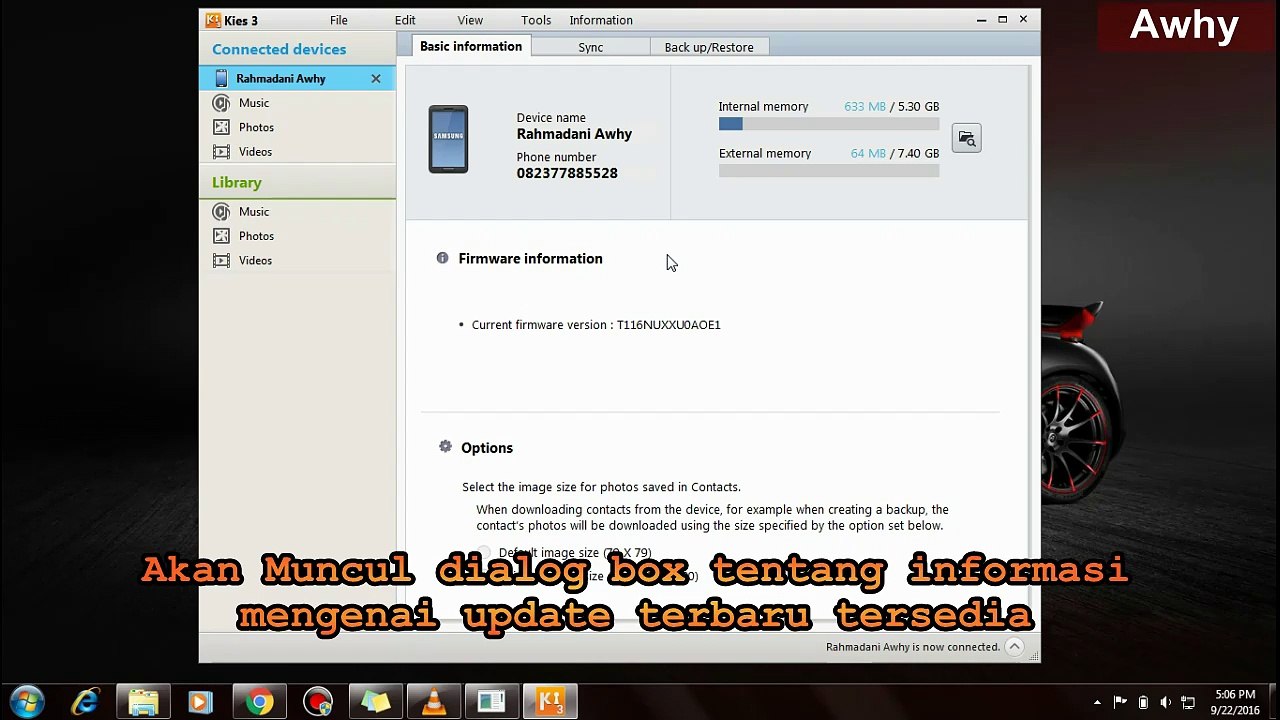Open the Tools menu
This screenshot has width=1280, height=720.
[x=536, y=20]
